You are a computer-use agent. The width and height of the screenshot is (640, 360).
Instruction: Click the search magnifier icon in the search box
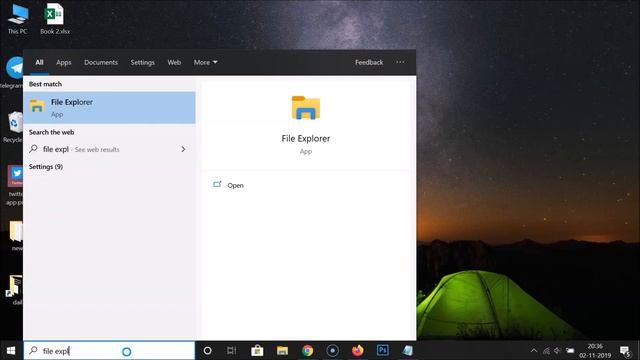pos(33,351)
